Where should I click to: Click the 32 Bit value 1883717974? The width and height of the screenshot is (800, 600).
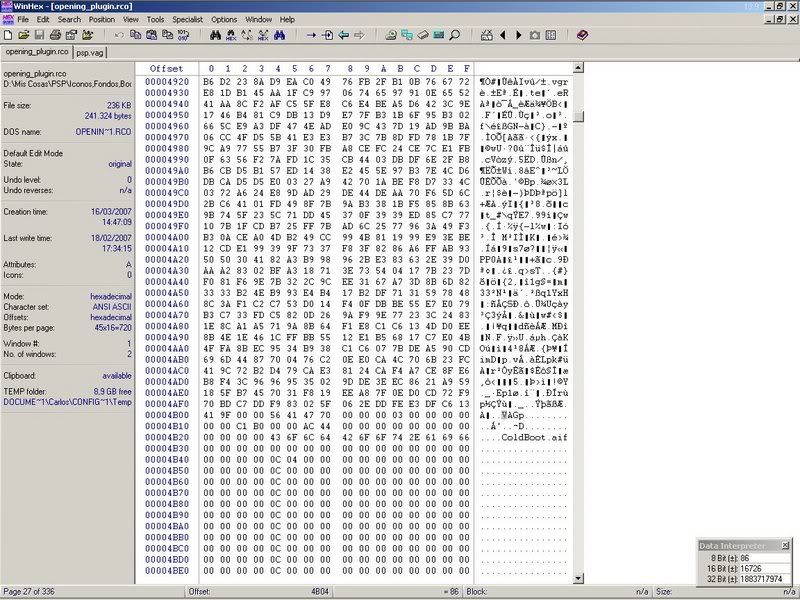[x=760, y=579]
